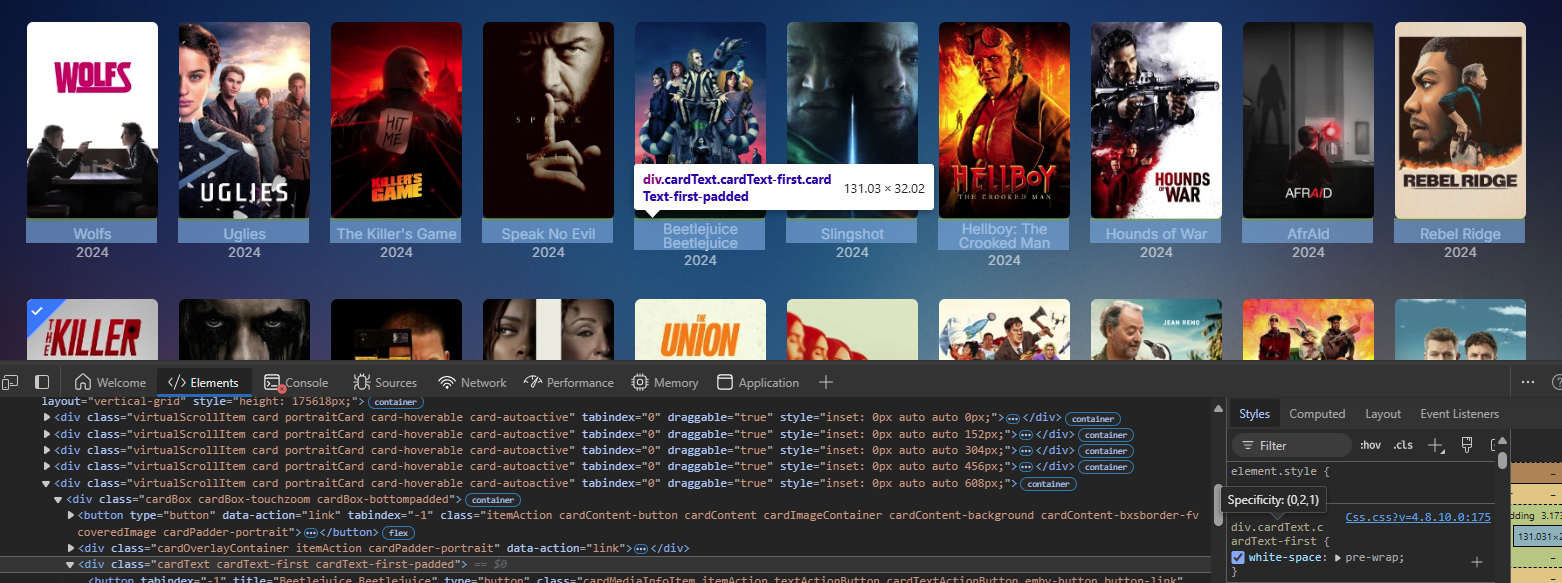
Task: Click the new style rule plus icon
Action: [x=1437, y=445]
